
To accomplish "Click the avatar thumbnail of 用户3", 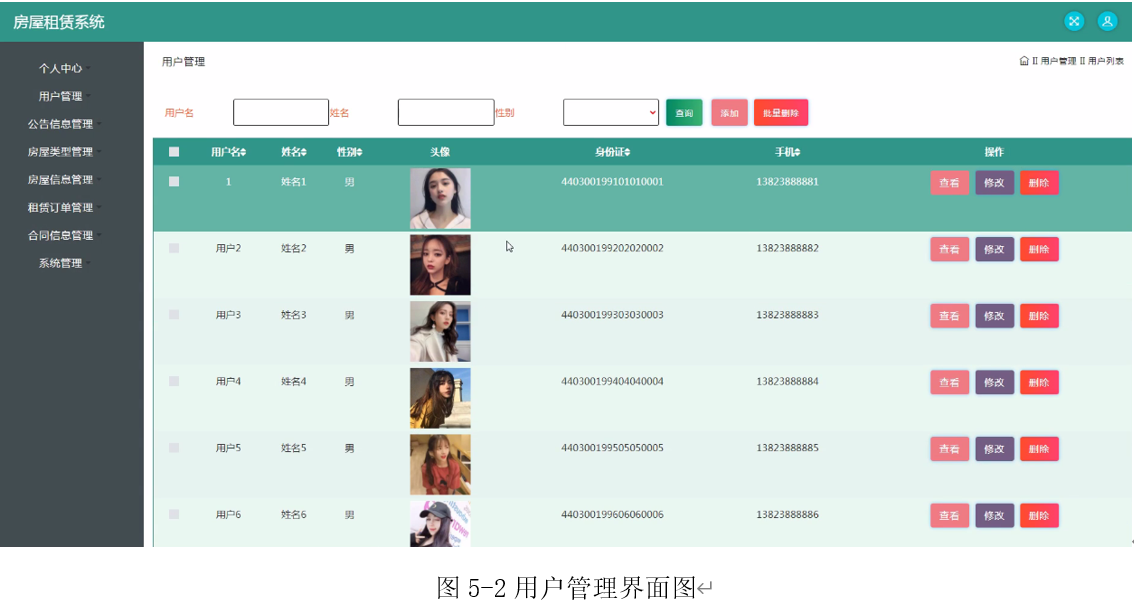I will (440, 331).
